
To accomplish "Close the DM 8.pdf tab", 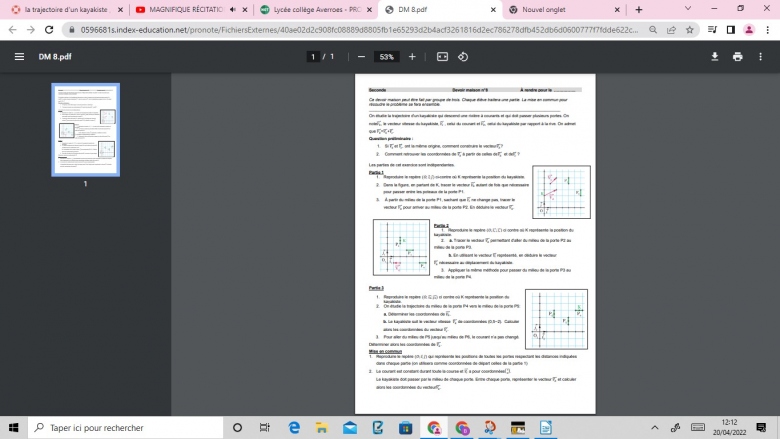I will pyautogui.click(x=493, y=9).
